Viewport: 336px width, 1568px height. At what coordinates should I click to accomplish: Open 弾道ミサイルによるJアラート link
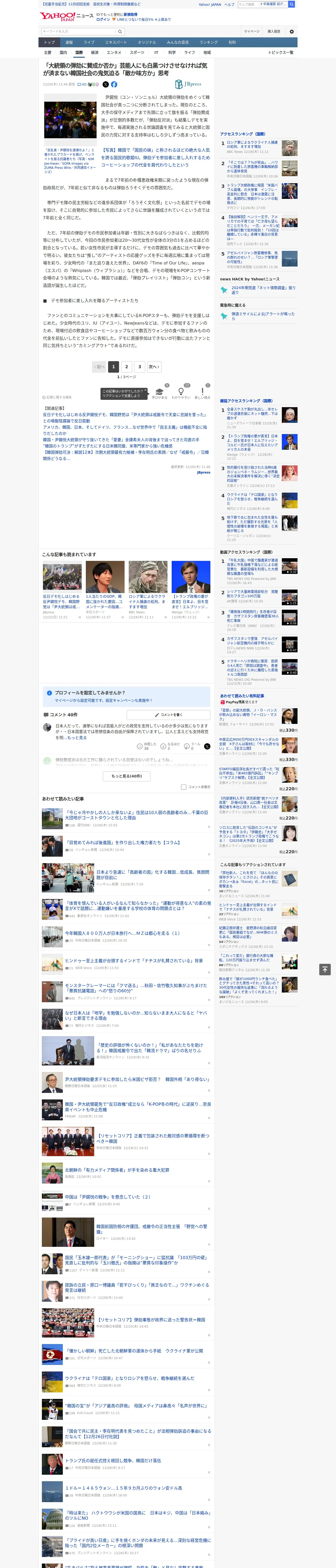[x=263, y=316]
